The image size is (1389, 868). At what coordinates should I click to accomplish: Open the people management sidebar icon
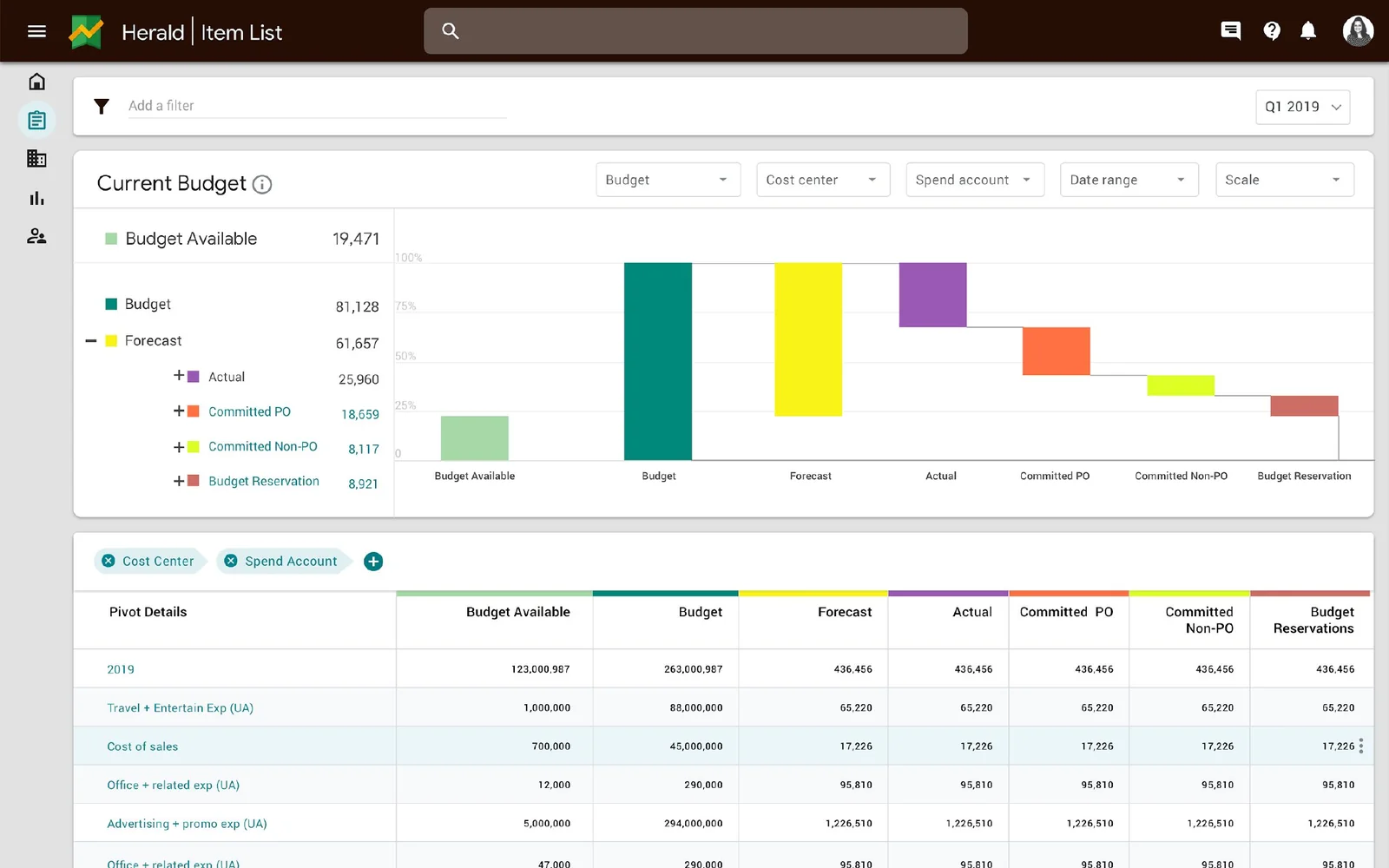(36, 236)
